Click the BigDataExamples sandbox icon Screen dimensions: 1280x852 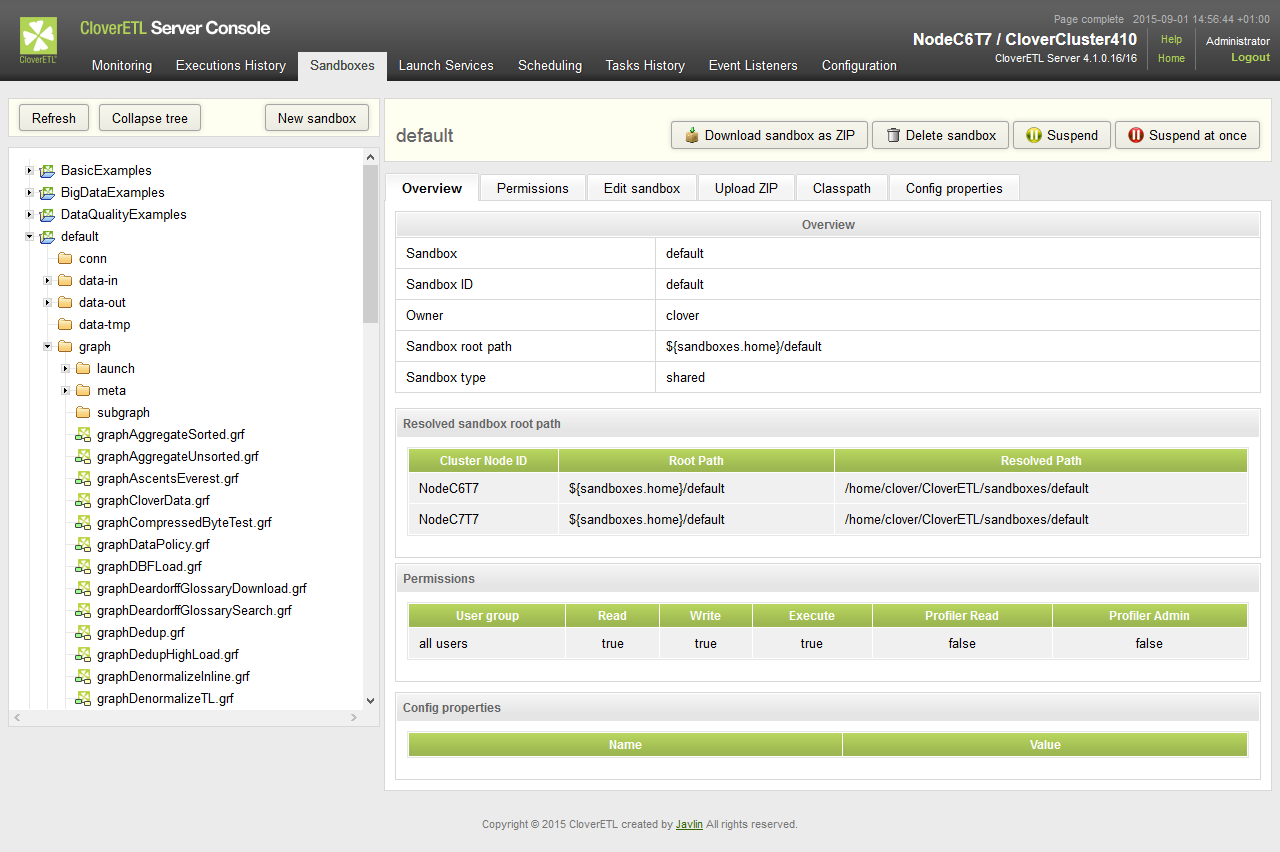(47, 193)
